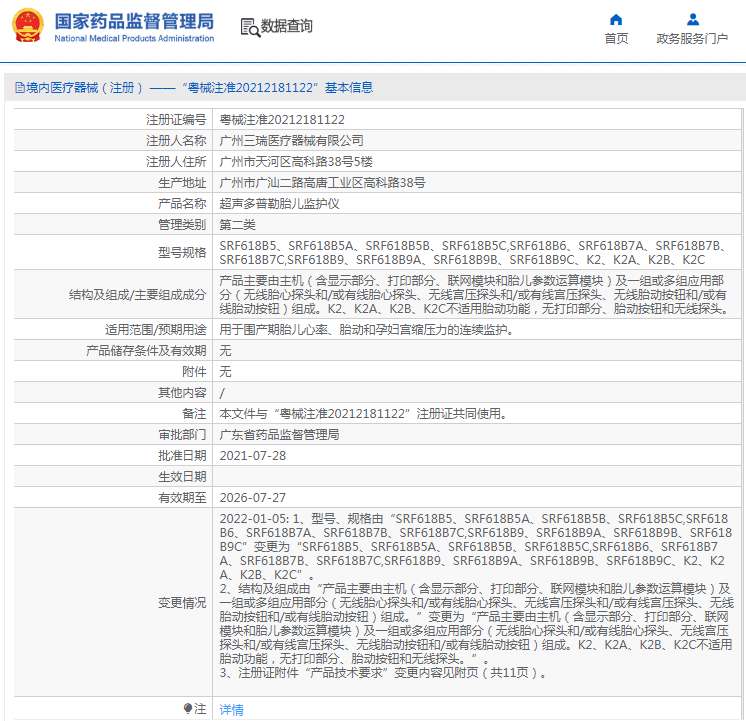Image resolution: width=746 pixels, height=721 pixels.
Task: Select 广州市广汕二路高唐工业区高科路38号 cell
Action: (323, 183)
